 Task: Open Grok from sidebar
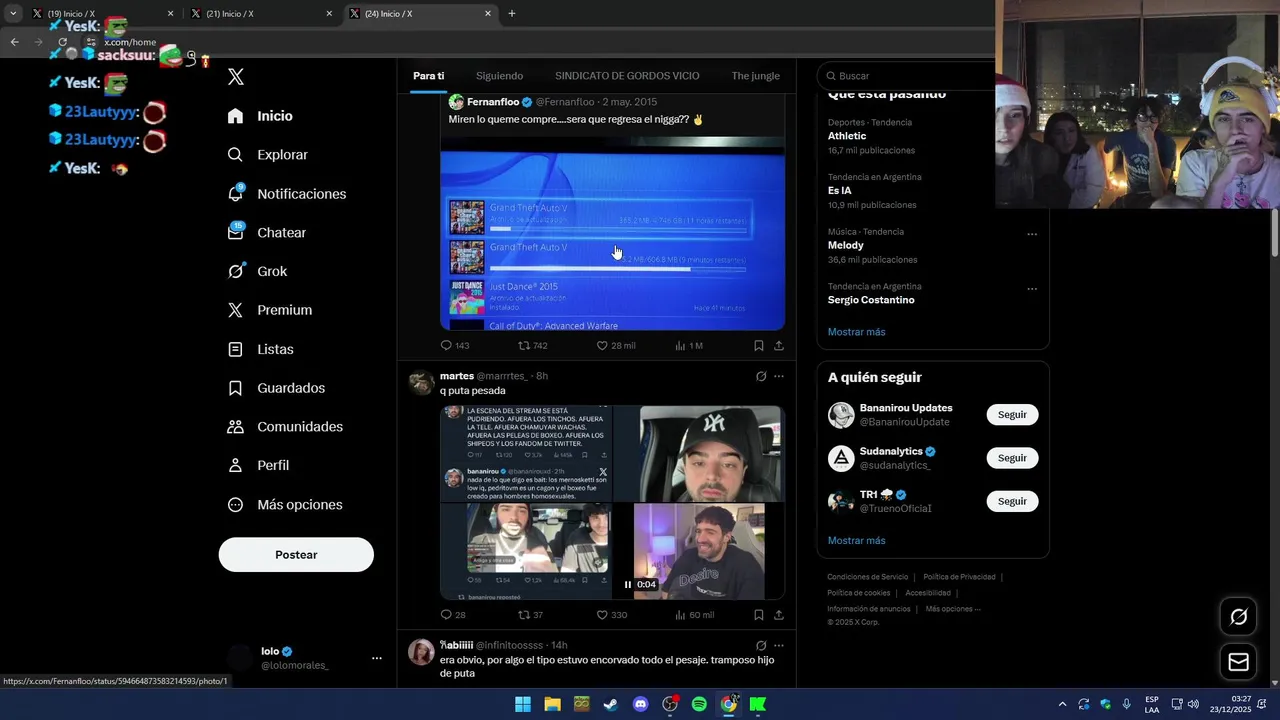[258, 271]
